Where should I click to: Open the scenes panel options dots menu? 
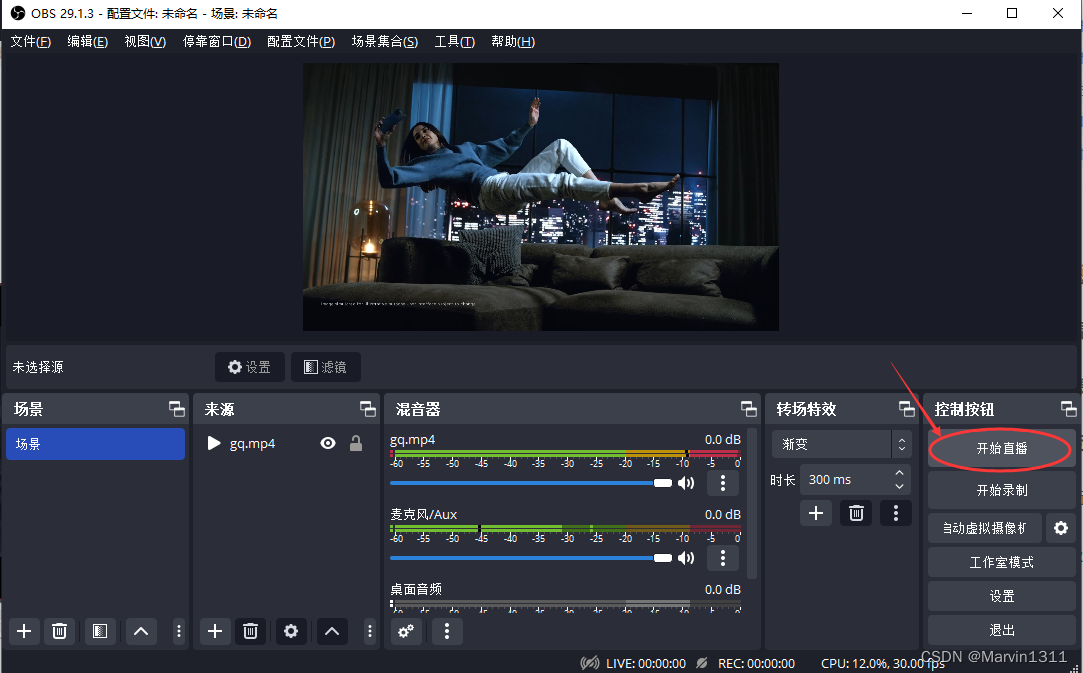click(x=178, y=631)
